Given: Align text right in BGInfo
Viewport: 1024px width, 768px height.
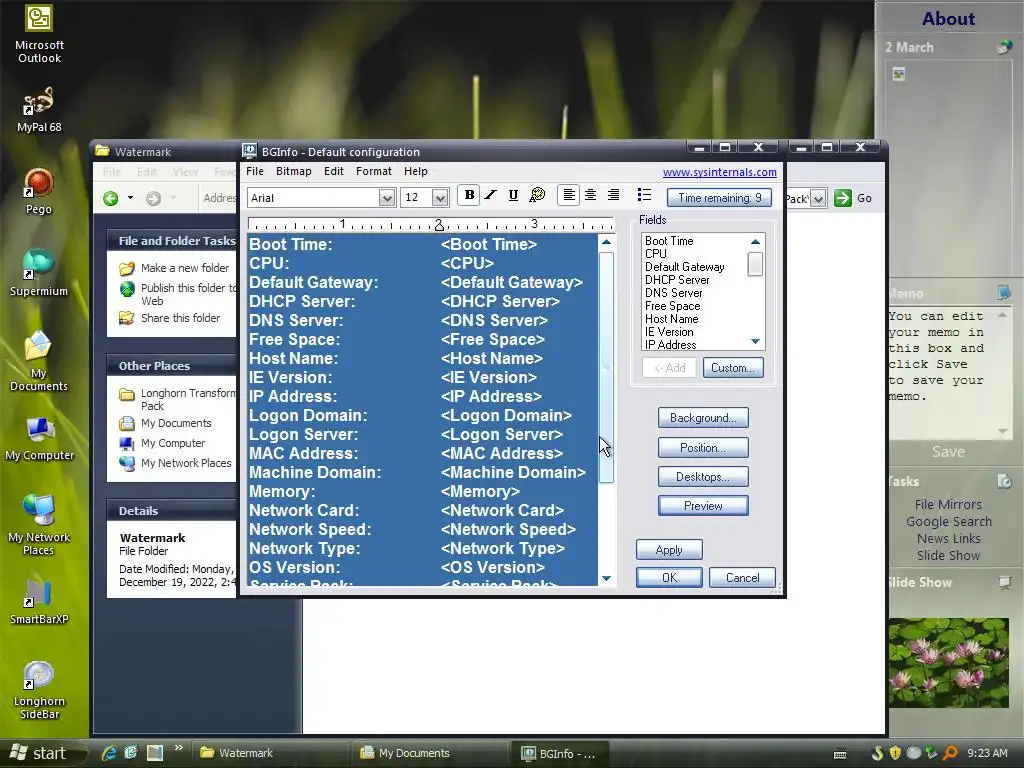Looking at the screenshot, I should [x=613, y=195].
